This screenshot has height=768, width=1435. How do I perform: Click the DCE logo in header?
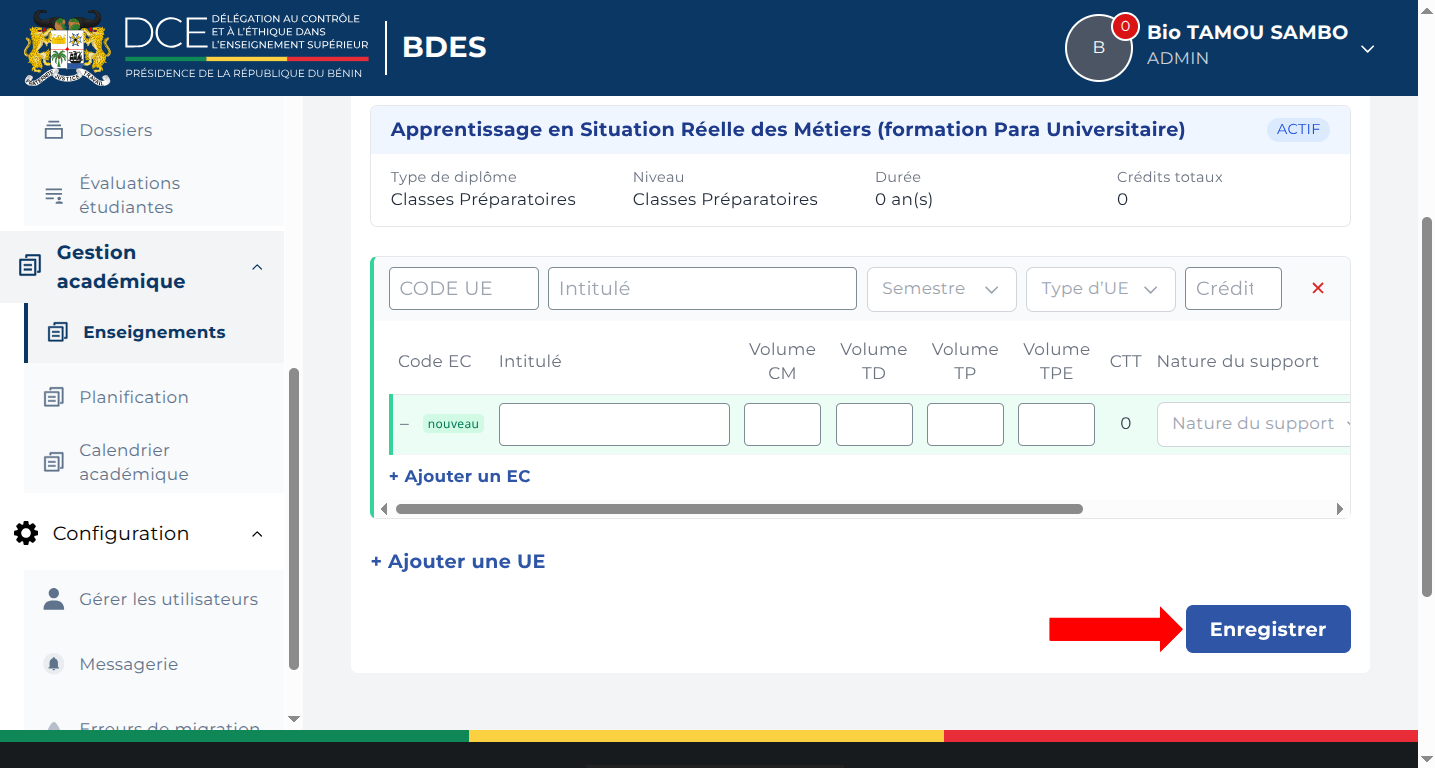pos(246,47)
